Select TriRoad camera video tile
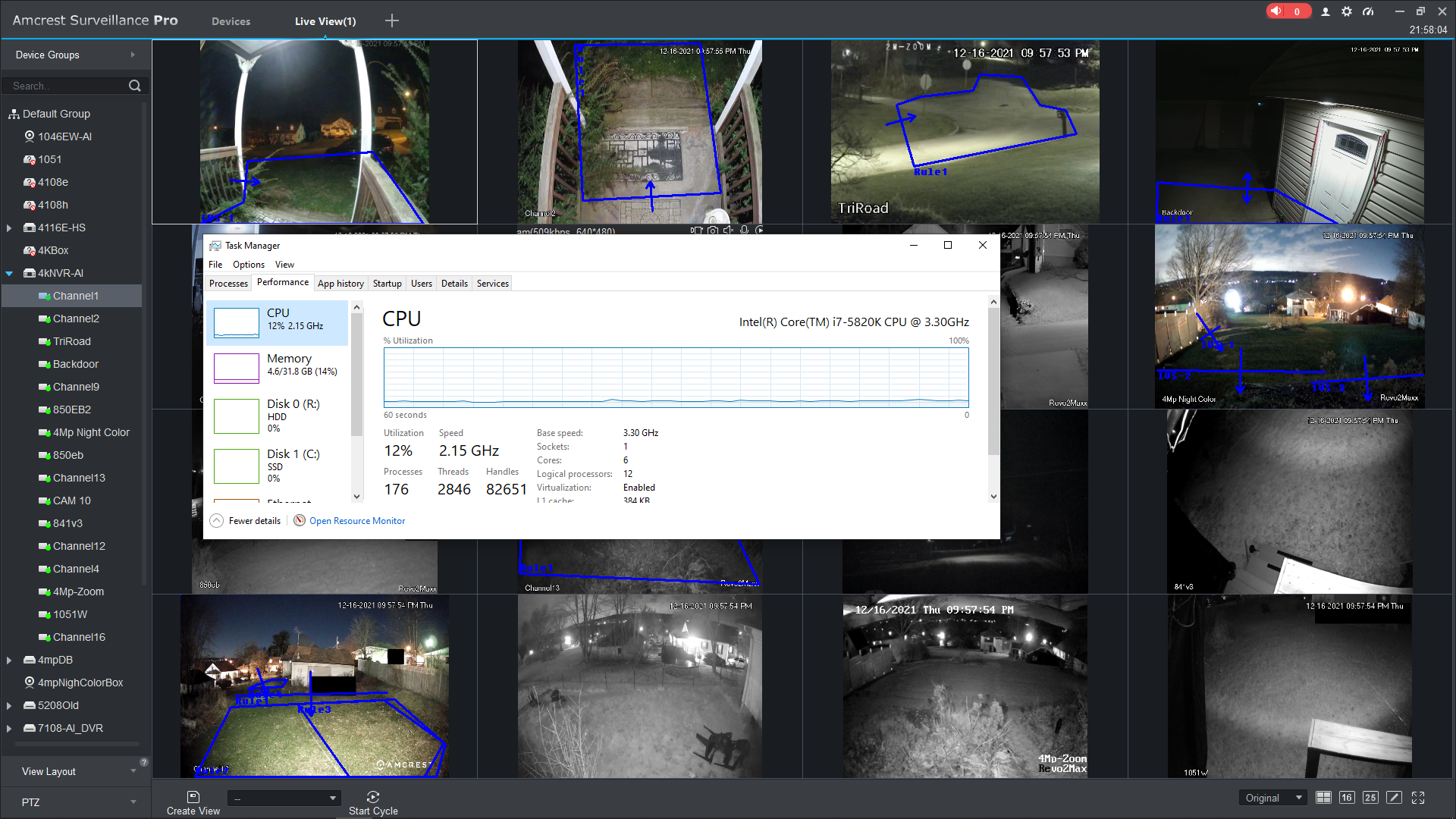 pos(965,131)
